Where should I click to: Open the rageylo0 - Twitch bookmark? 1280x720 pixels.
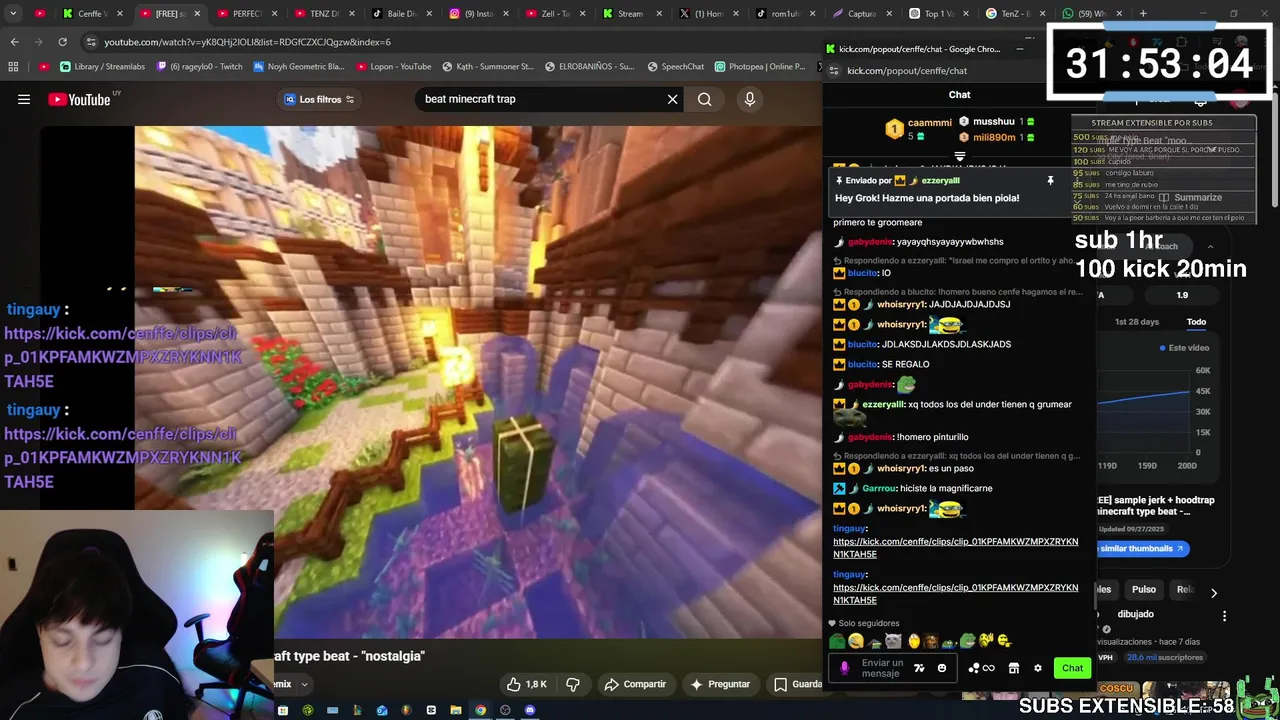tap(198, 67)
